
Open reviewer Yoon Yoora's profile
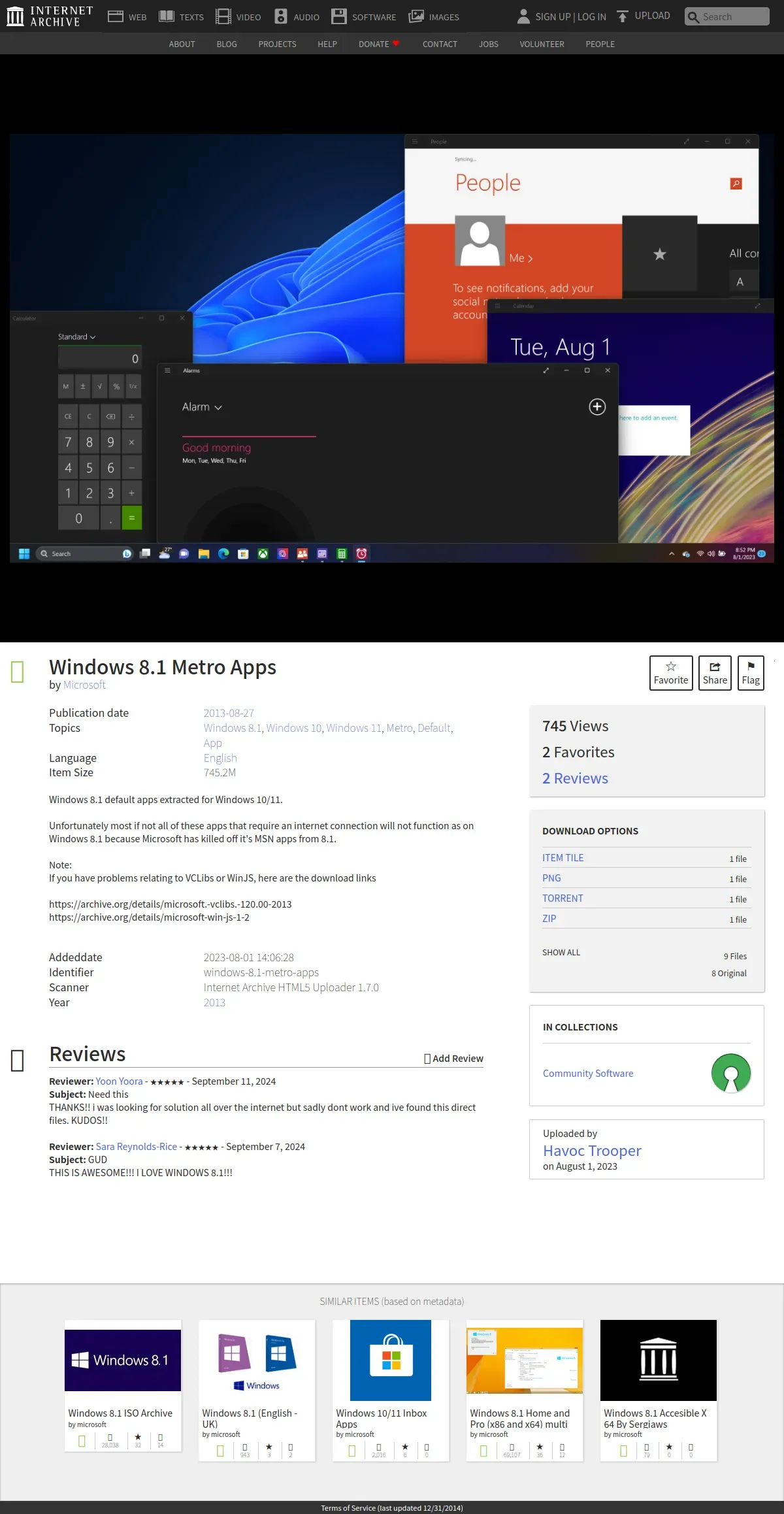(119, 1081)
